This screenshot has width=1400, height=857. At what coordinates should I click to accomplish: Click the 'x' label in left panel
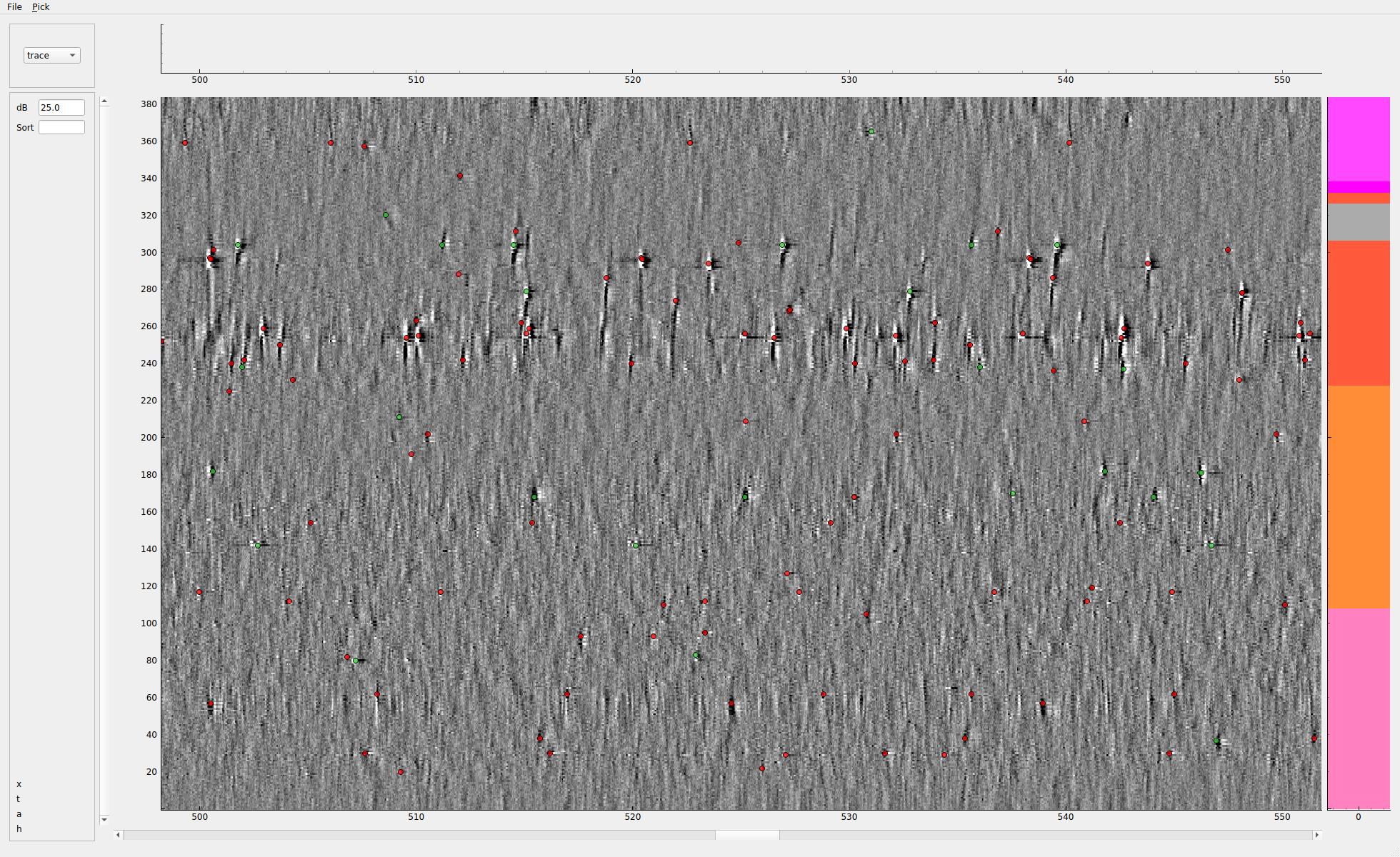click(19, 784)
